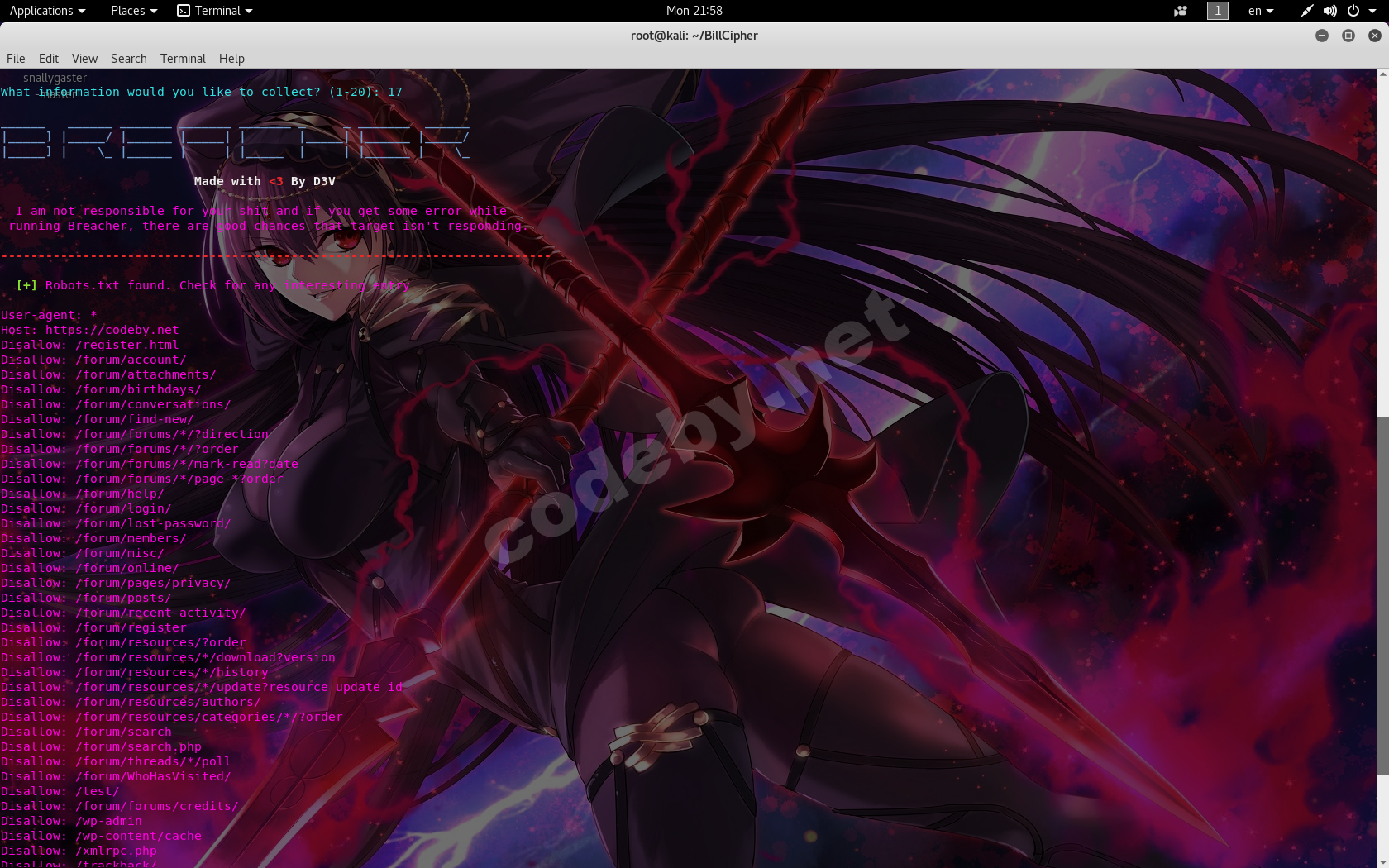Open the Applications menu dropdown

47,11
